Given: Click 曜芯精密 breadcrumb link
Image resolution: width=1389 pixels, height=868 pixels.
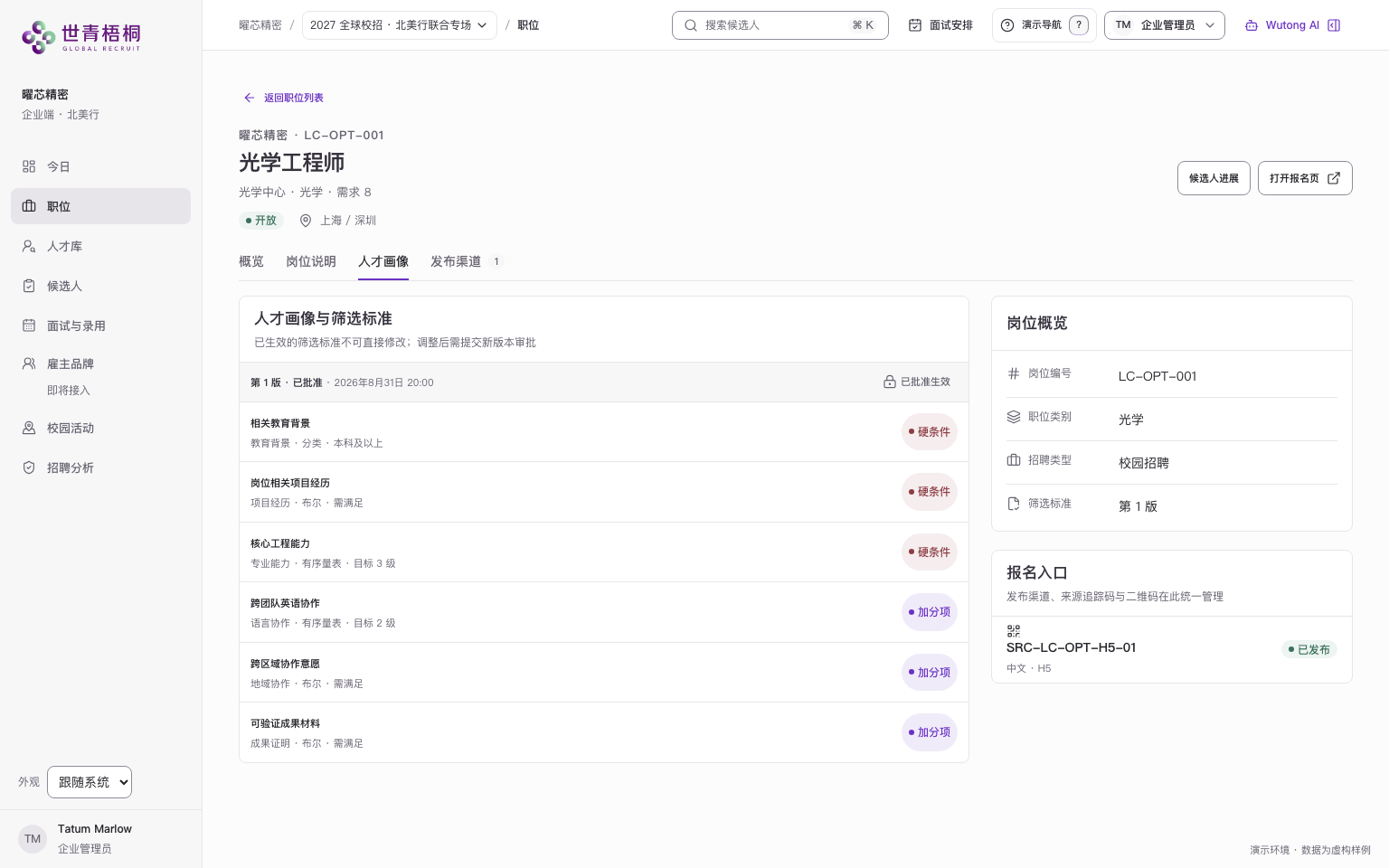Looking at the screenshot, I should pos(260,25).
